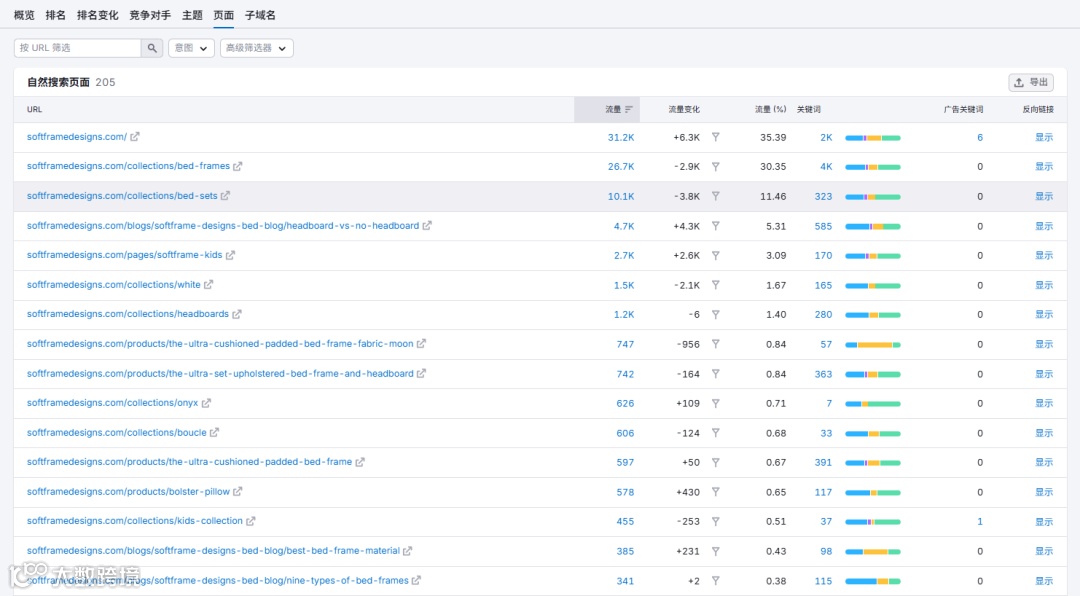Expand the 高级筛选器 advanced filters dropdown
This screenshot has width=1080, height=596.
coord(257,48)
